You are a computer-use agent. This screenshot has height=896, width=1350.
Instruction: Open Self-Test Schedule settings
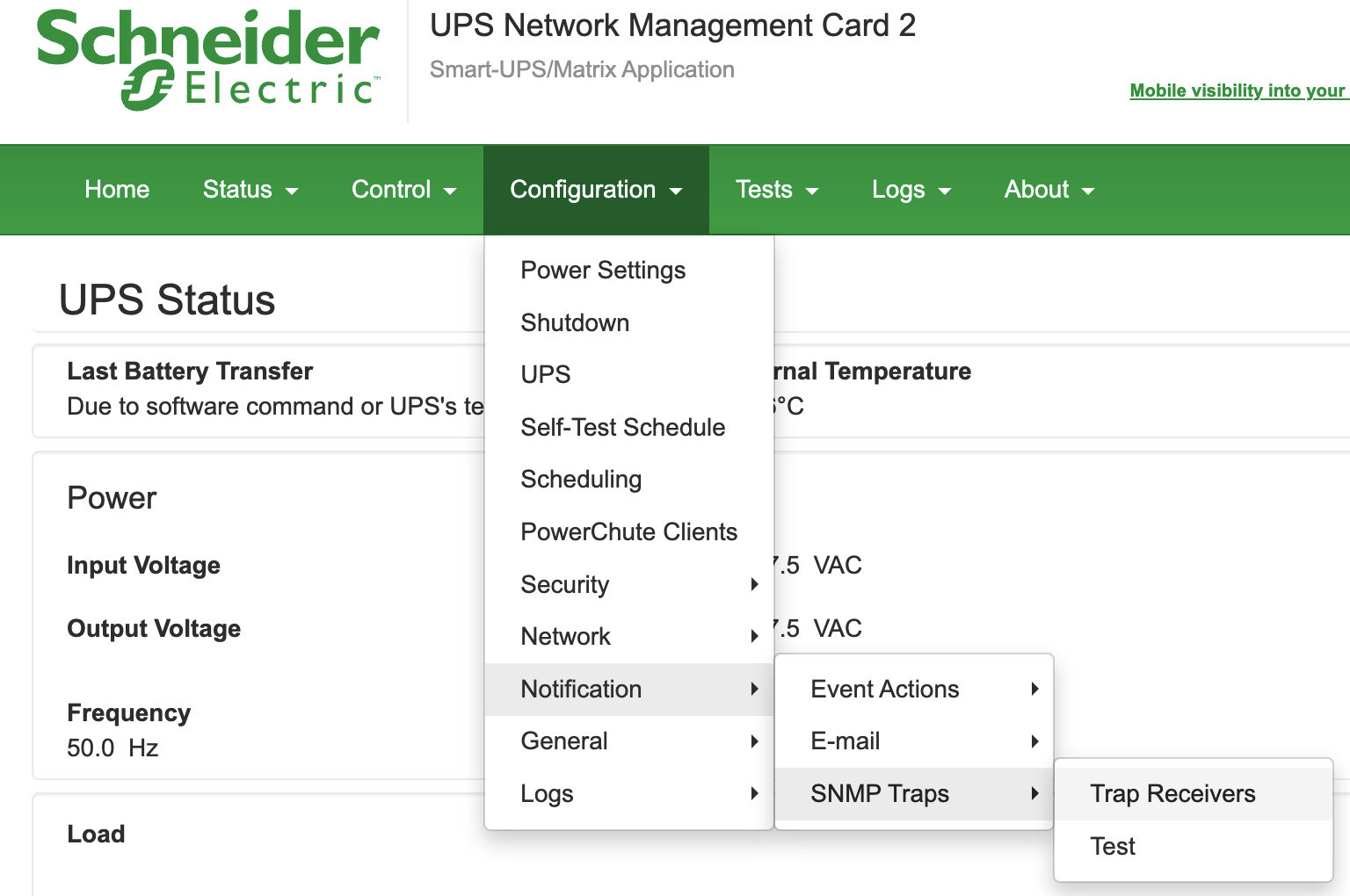click(x=622, y=428)
